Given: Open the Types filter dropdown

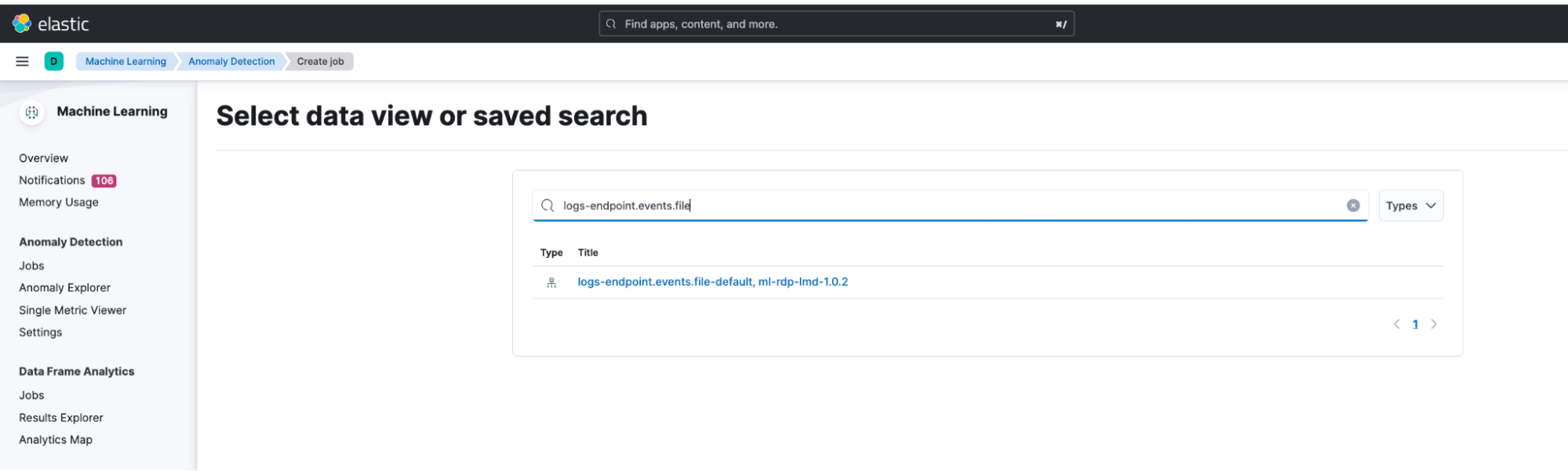Looking at the screenshot, I should pyautogui.click(x=1410, y=205).
